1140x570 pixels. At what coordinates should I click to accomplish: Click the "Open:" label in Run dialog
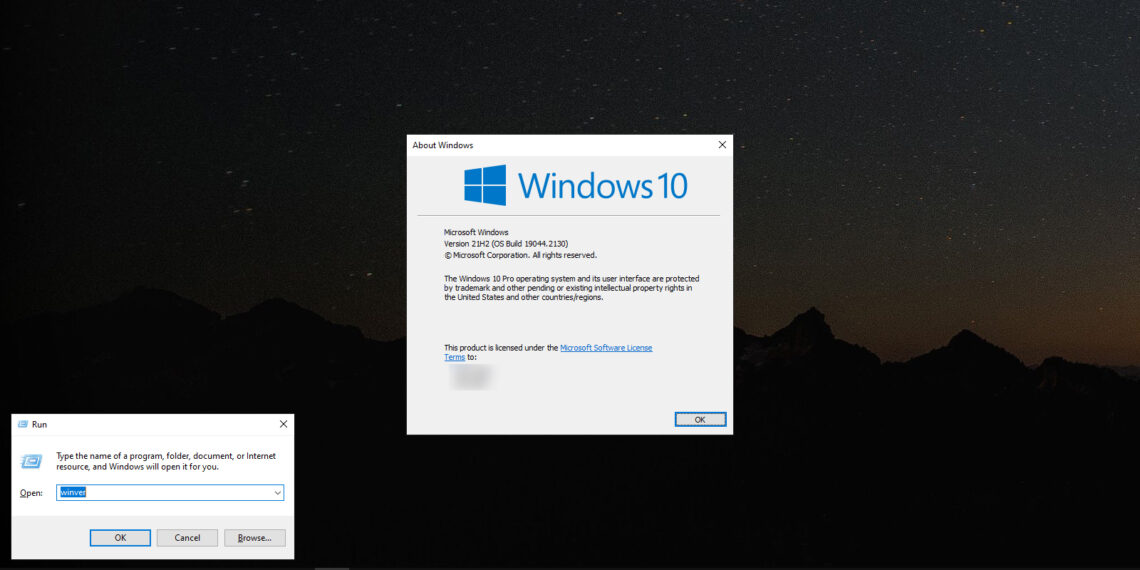[31, 493]
